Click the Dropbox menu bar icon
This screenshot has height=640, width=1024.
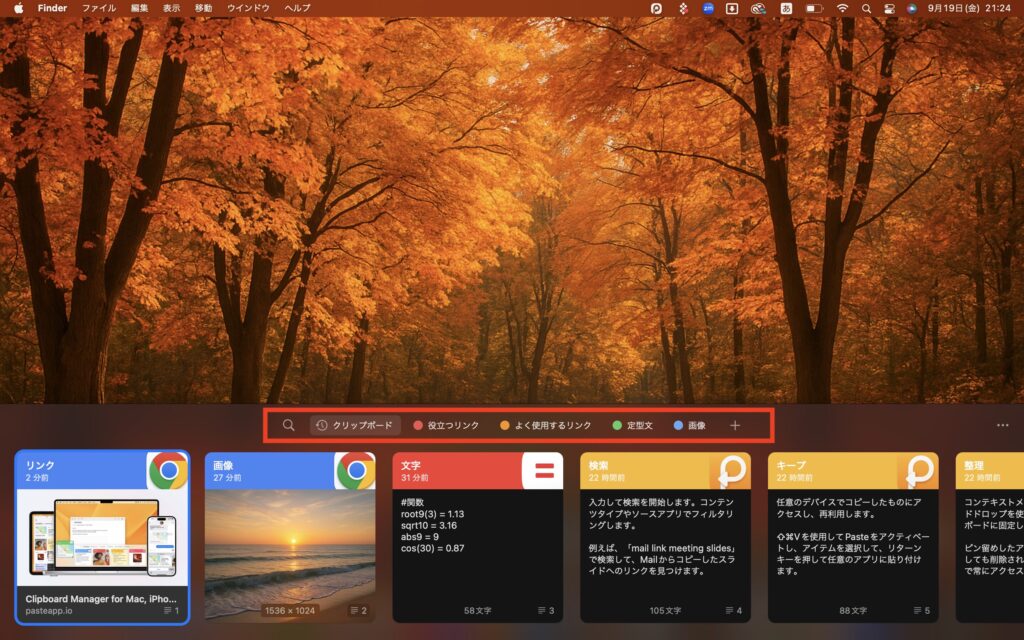[x=684, y=8]
